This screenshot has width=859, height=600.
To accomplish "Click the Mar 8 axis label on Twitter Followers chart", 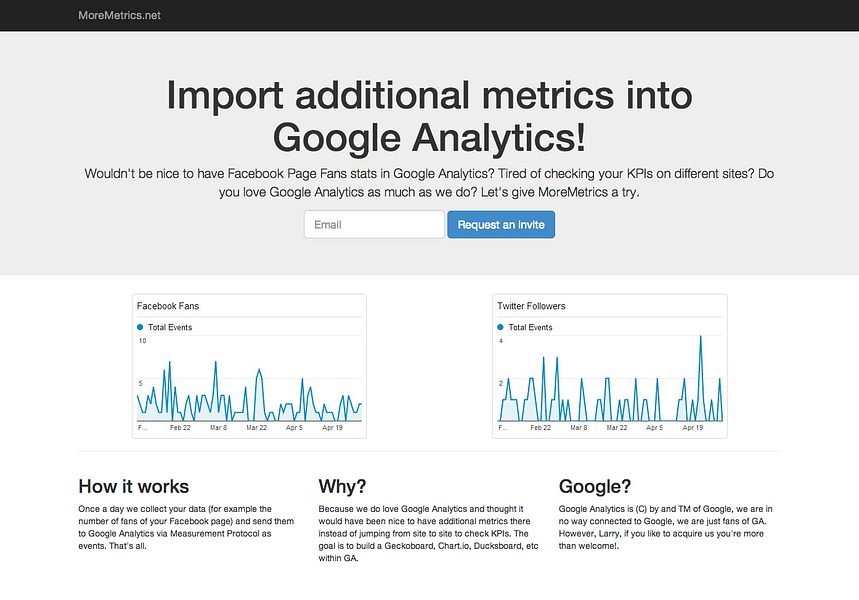I will click(x=578, y=426).
